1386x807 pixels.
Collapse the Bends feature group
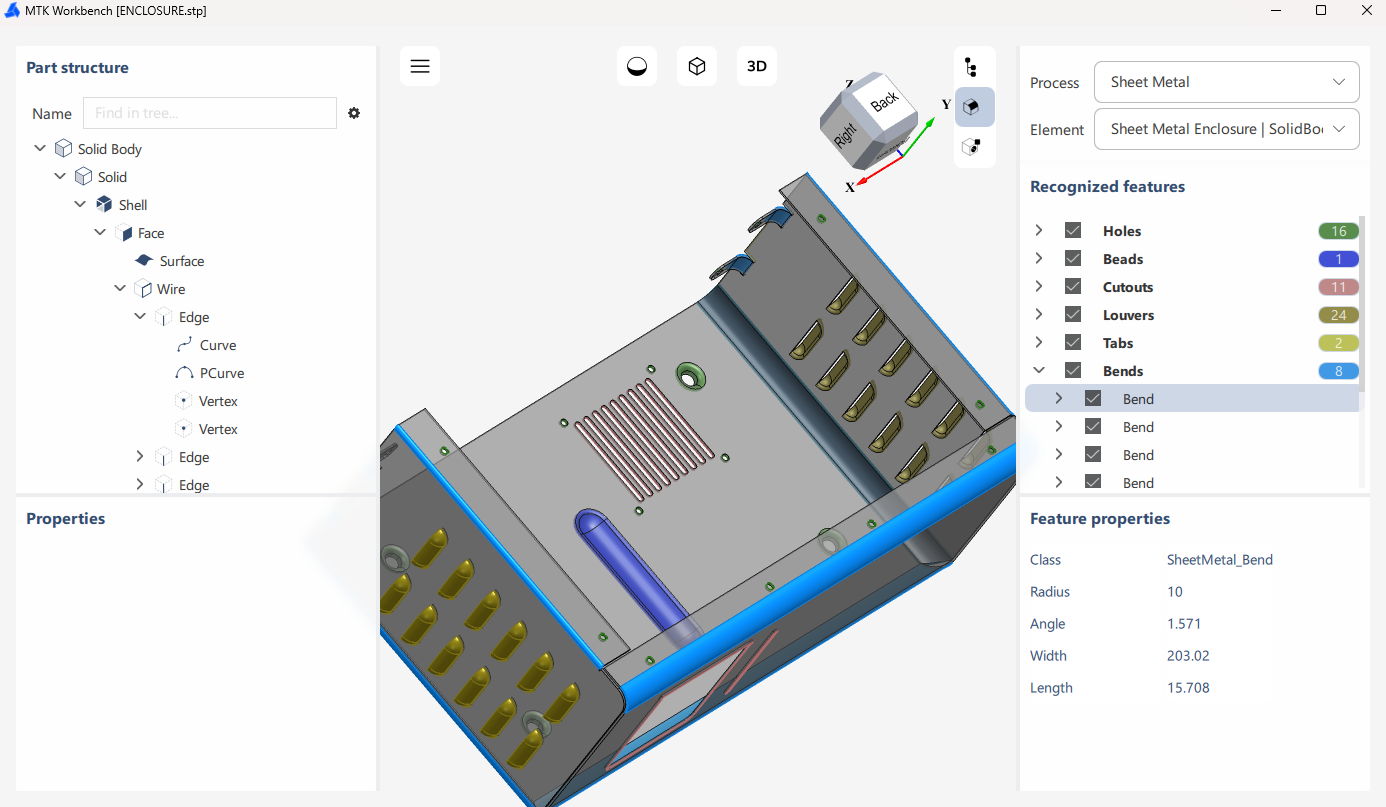pyautogui.click(x=1038, y=369)
